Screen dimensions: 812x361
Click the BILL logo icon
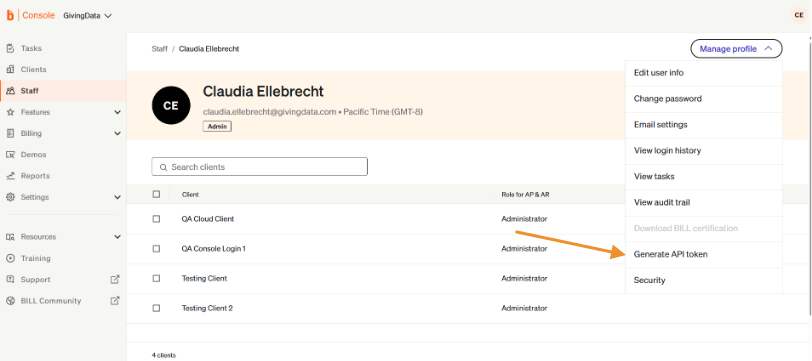tap(10, 16)
